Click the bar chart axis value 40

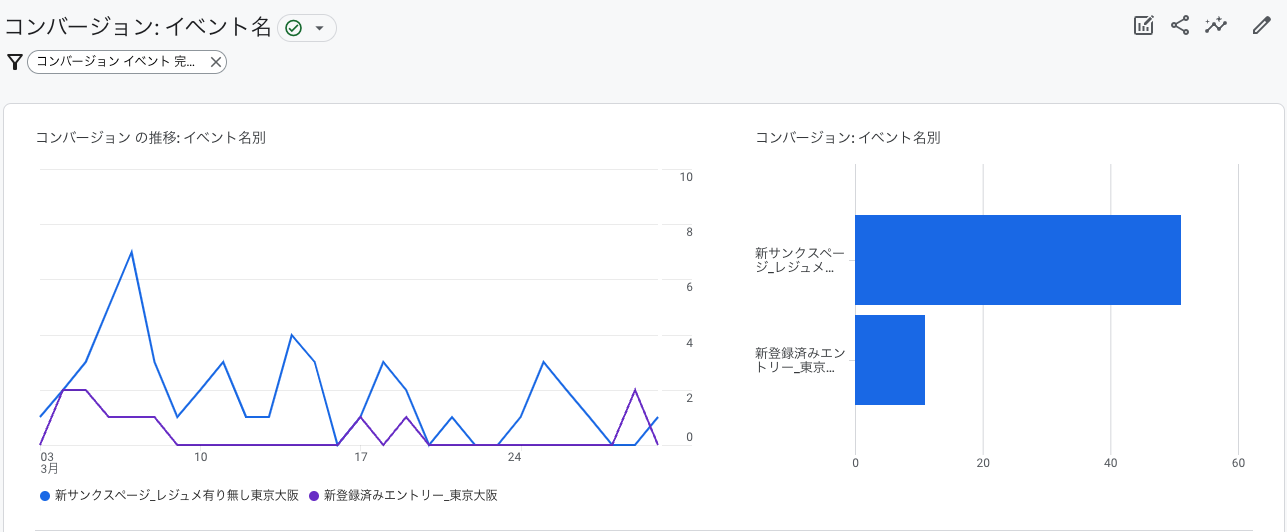tap(1111, 463)
